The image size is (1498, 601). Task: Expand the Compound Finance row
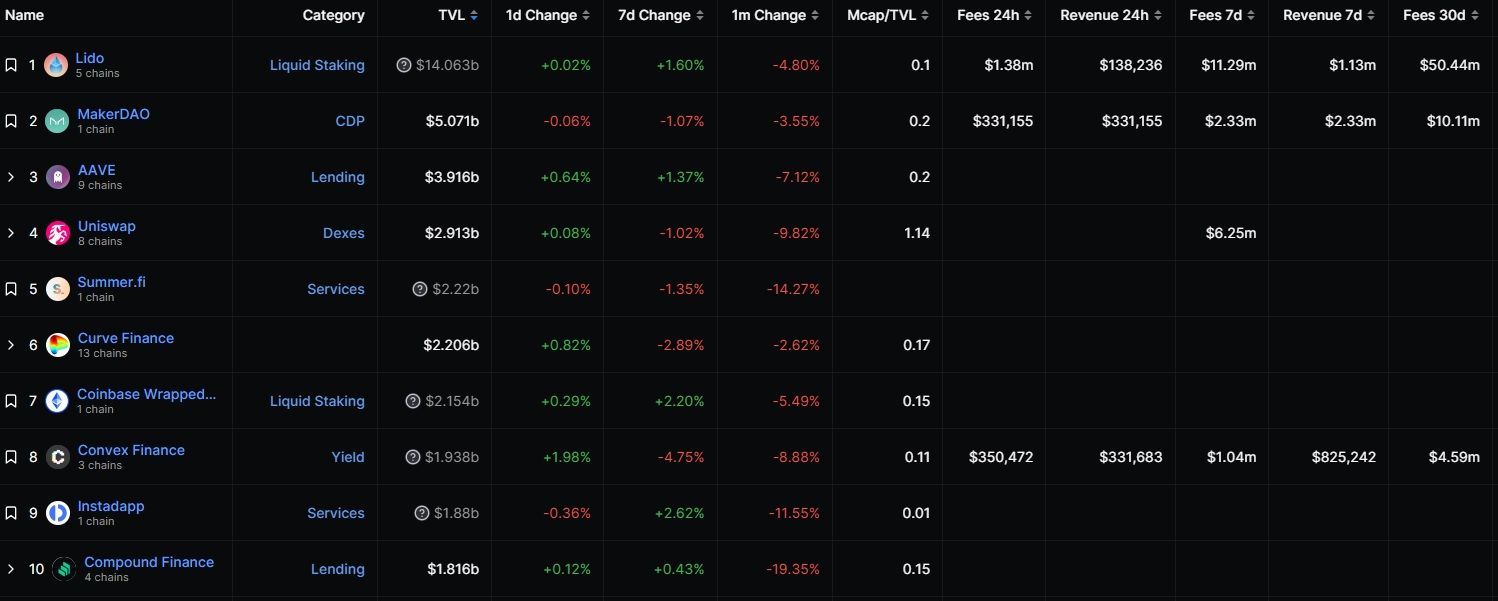(11, 569)
